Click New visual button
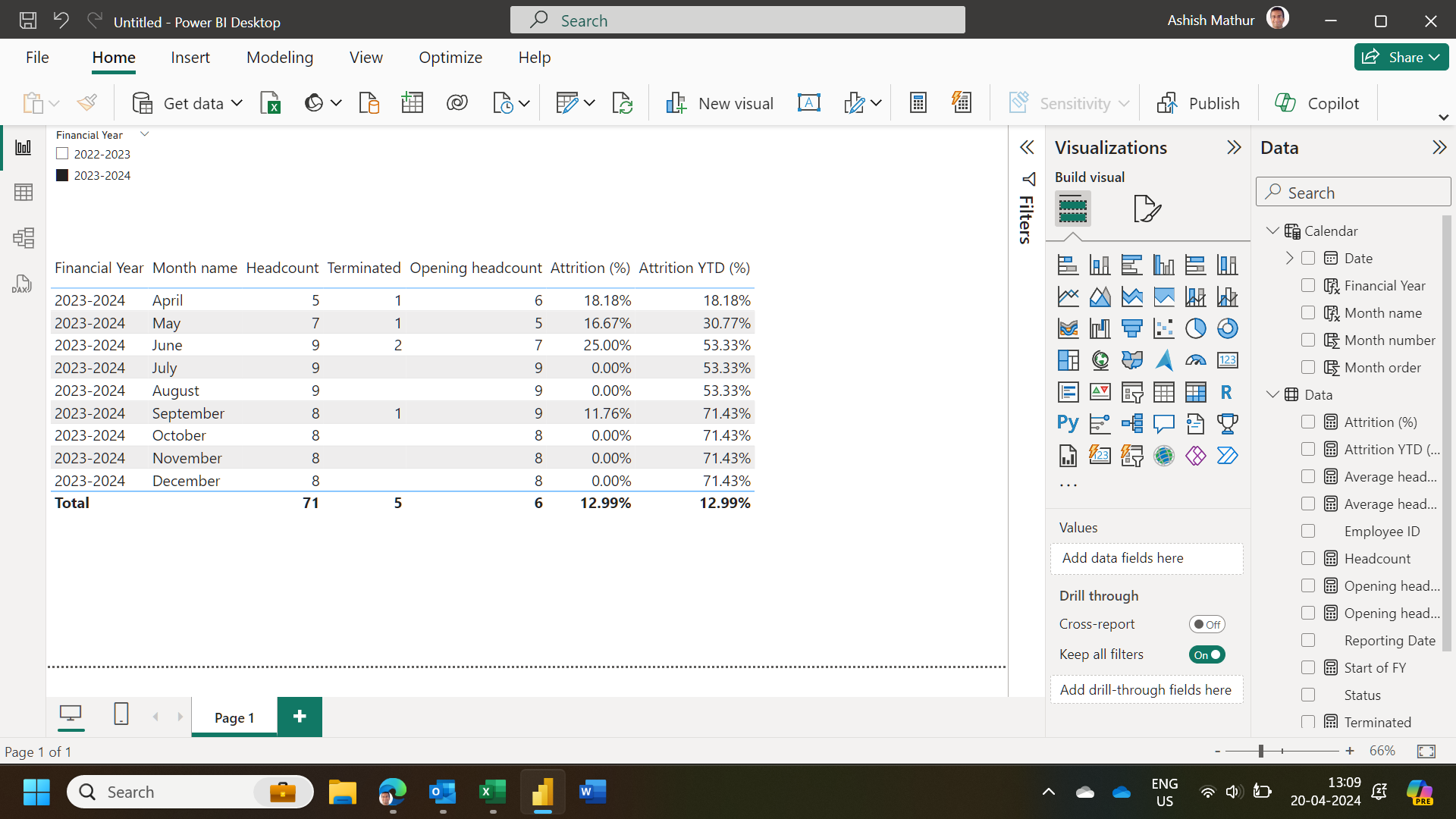The image size is (1456, 819). [x=720, y=103]
